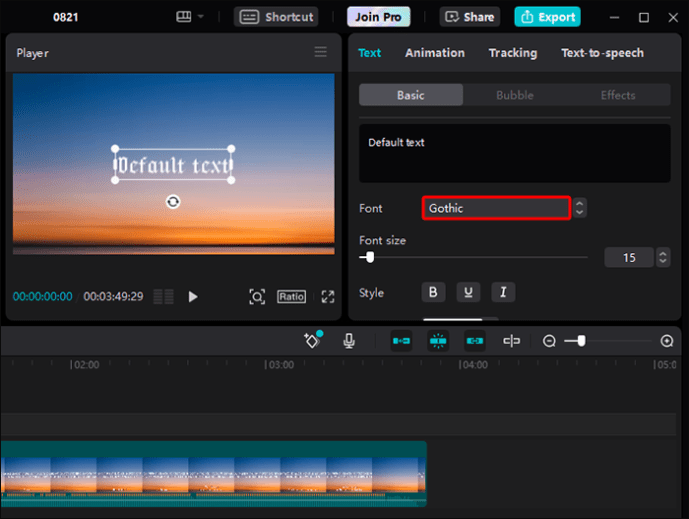Image resolution: width=689 pixels, height=519 pixels.
Task: Zoom out the timeline
Action: pyautogui.click(x=549, y=341)
